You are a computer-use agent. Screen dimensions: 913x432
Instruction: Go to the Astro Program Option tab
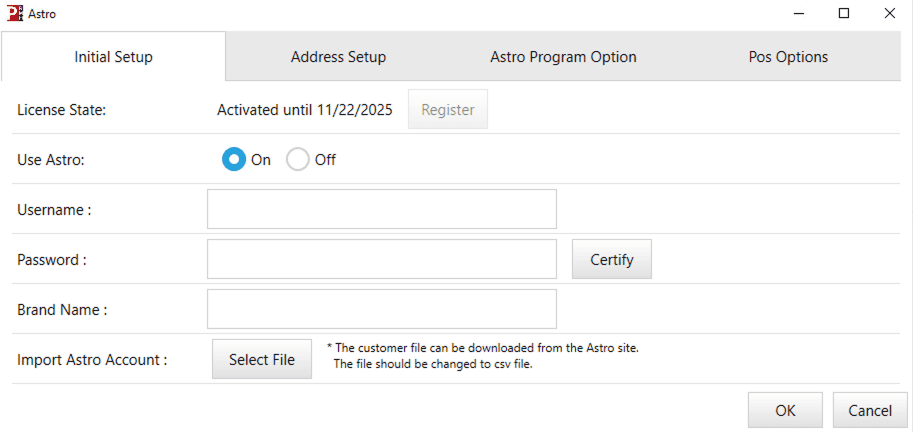pyautogui.click(x=563, y=57)
